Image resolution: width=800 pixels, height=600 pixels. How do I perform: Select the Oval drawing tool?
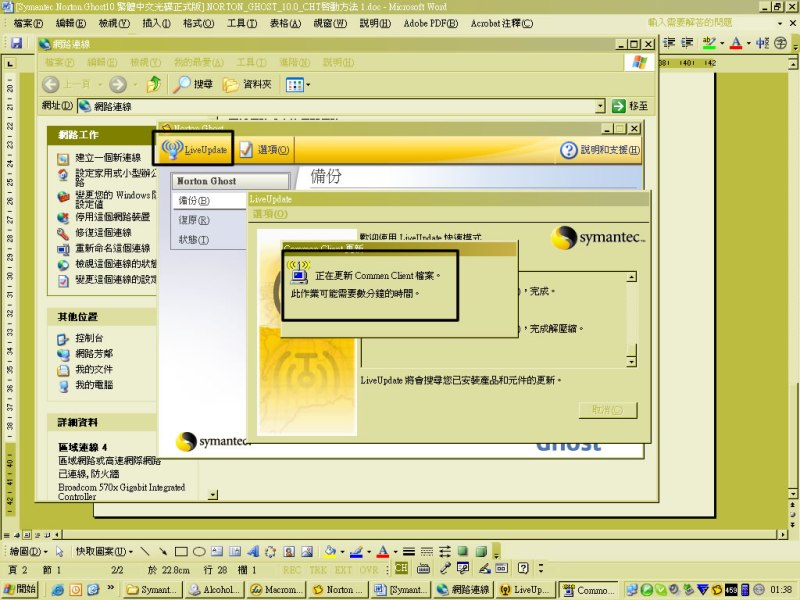tap(199, 552)
